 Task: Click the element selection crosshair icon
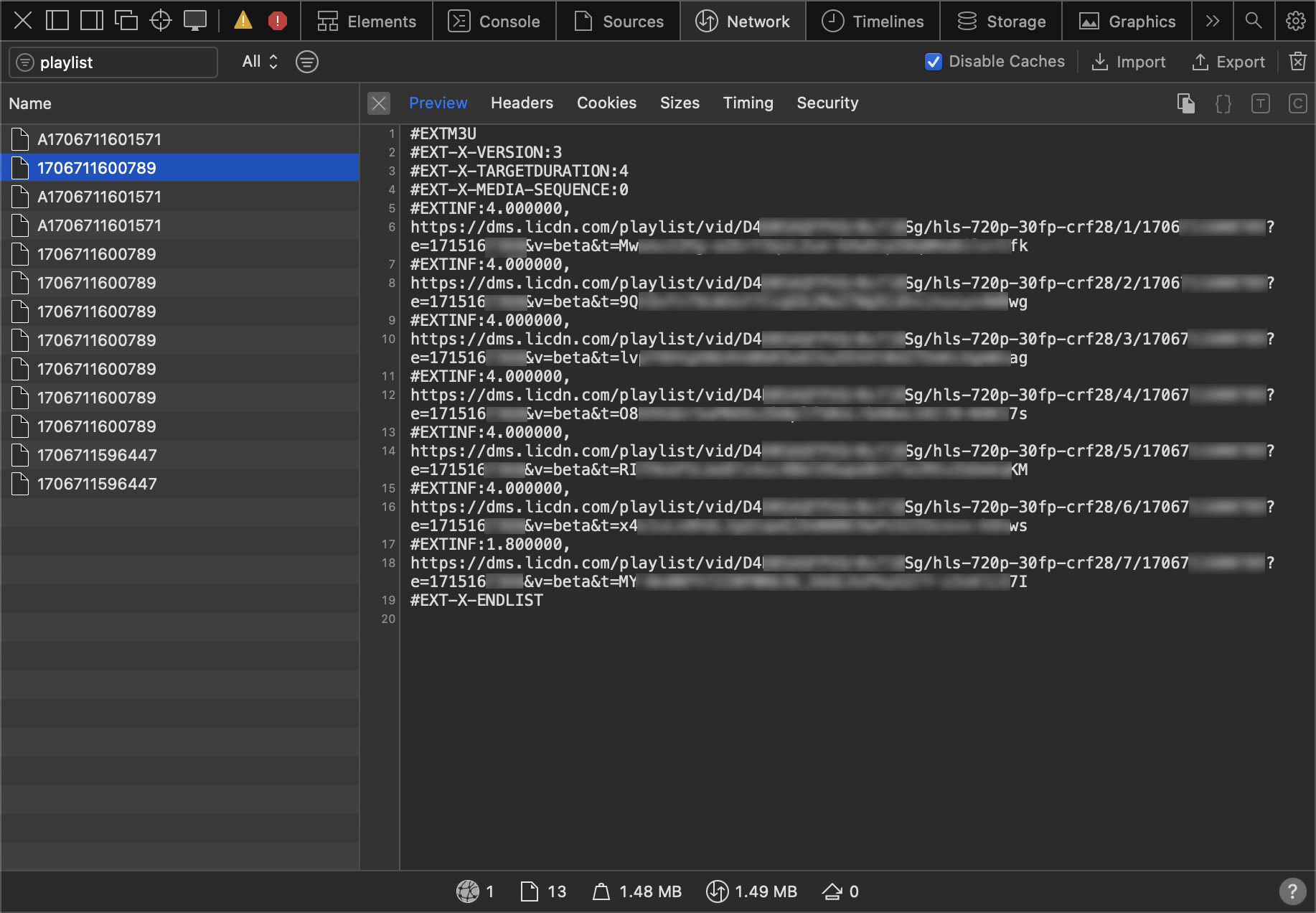161,21
